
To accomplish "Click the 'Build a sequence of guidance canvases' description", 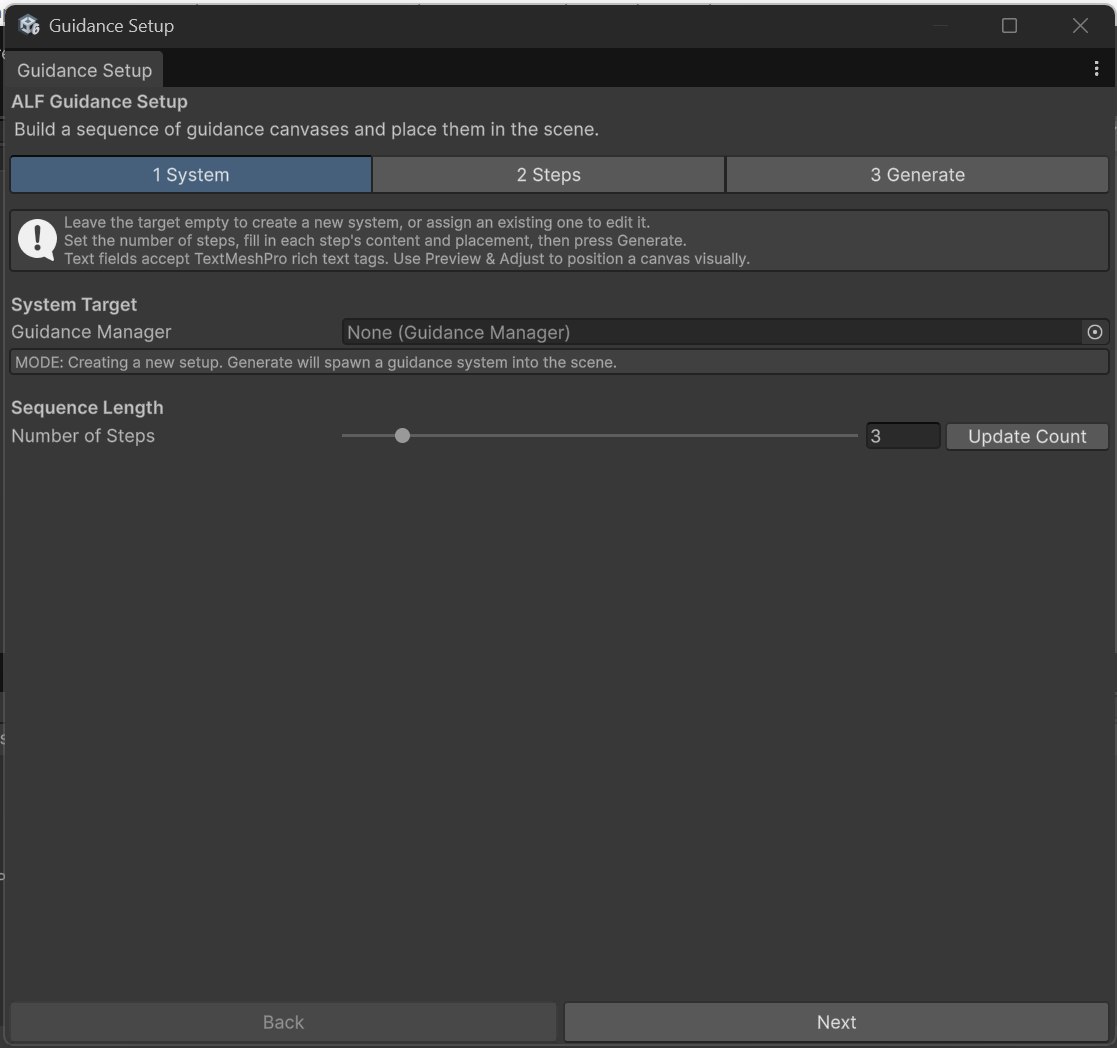I will click(x=306, y=129).
